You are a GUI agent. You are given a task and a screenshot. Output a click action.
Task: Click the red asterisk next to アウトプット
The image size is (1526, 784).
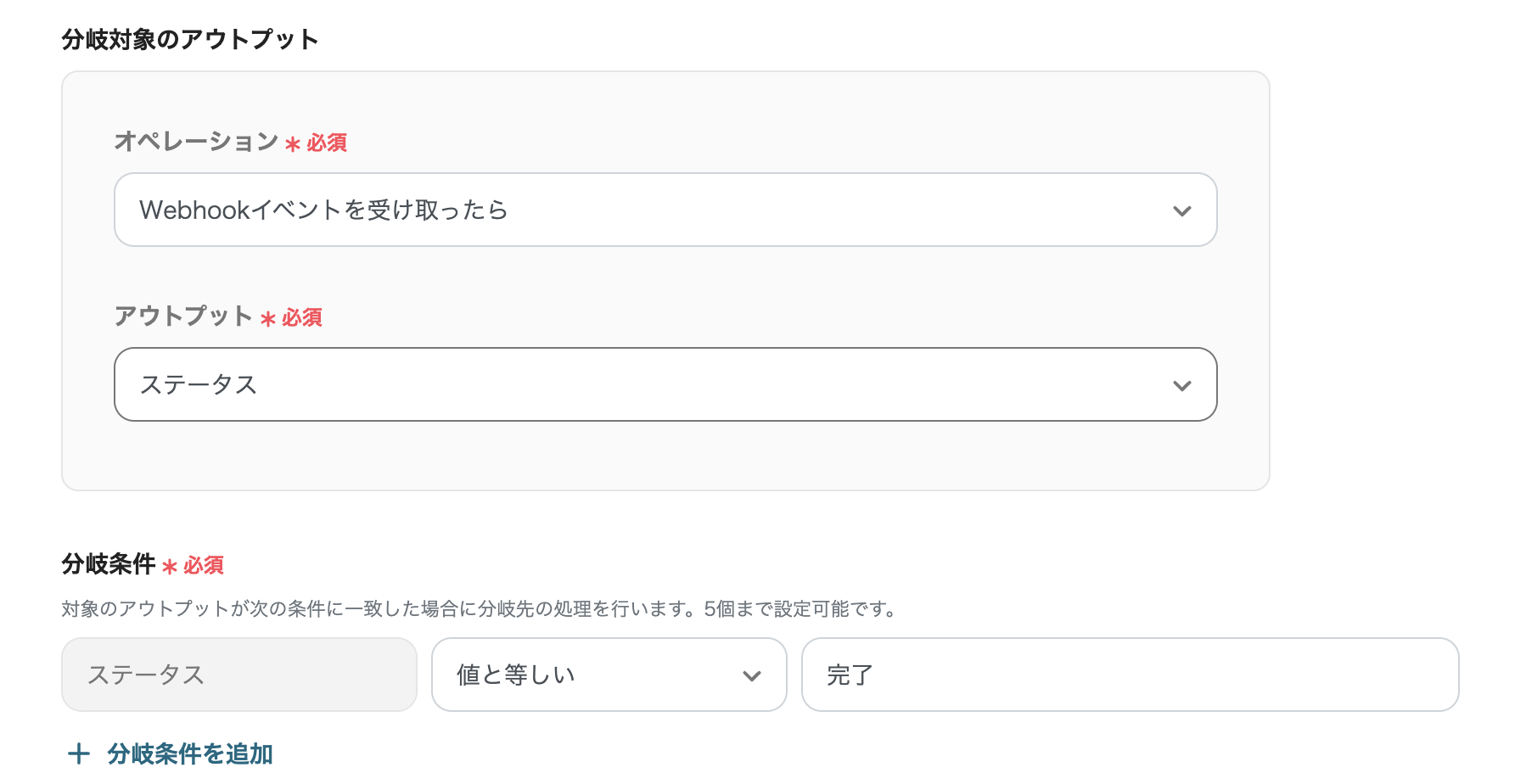(x=267, y=317)
